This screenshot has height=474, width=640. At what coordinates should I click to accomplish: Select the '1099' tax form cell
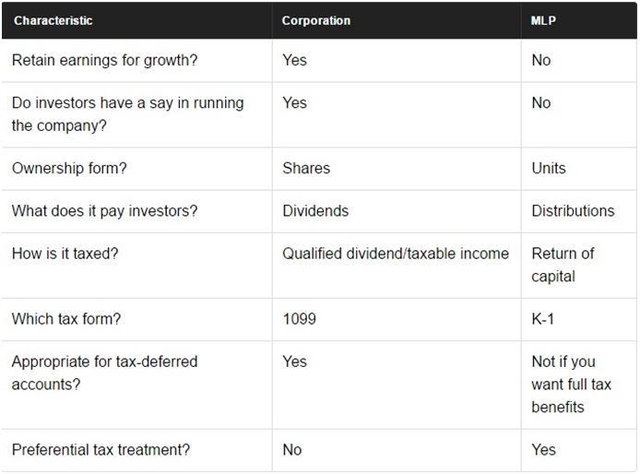pyautogui.click(x=299, y=319)
